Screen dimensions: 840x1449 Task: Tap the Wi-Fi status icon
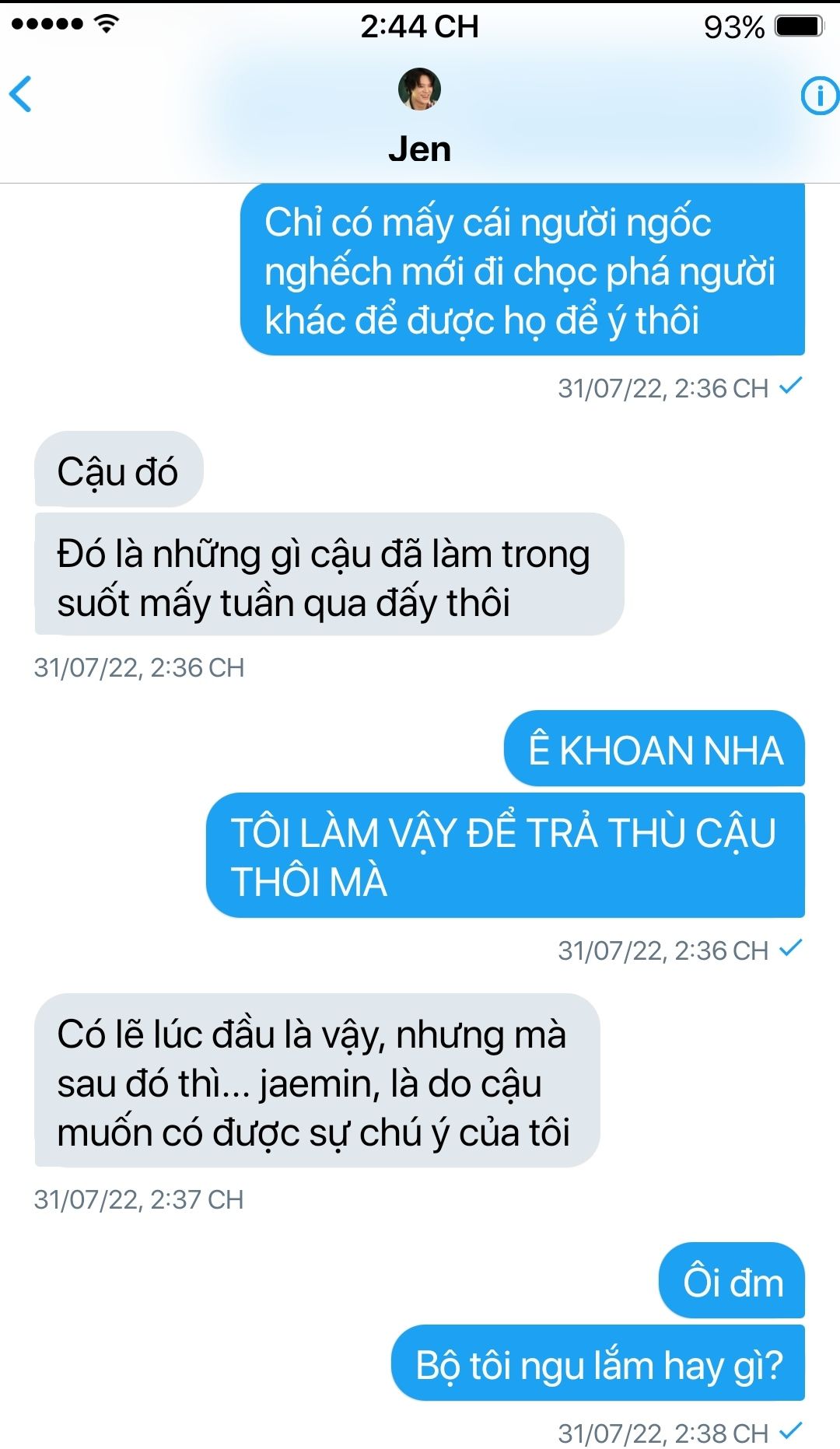(106, 23)
